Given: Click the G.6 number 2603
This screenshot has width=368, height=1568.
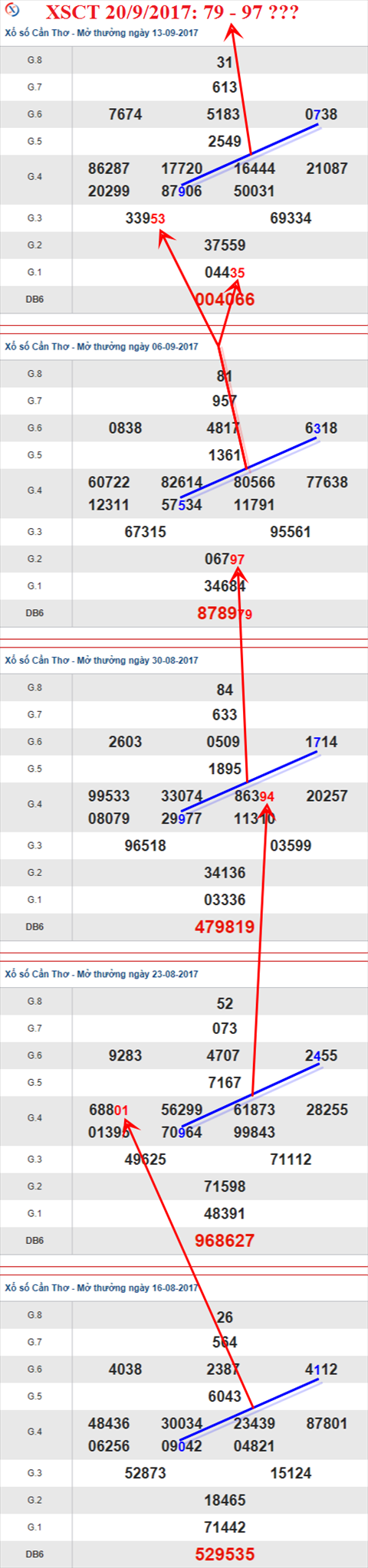Looking at the screenshot, I should (126, 742).
